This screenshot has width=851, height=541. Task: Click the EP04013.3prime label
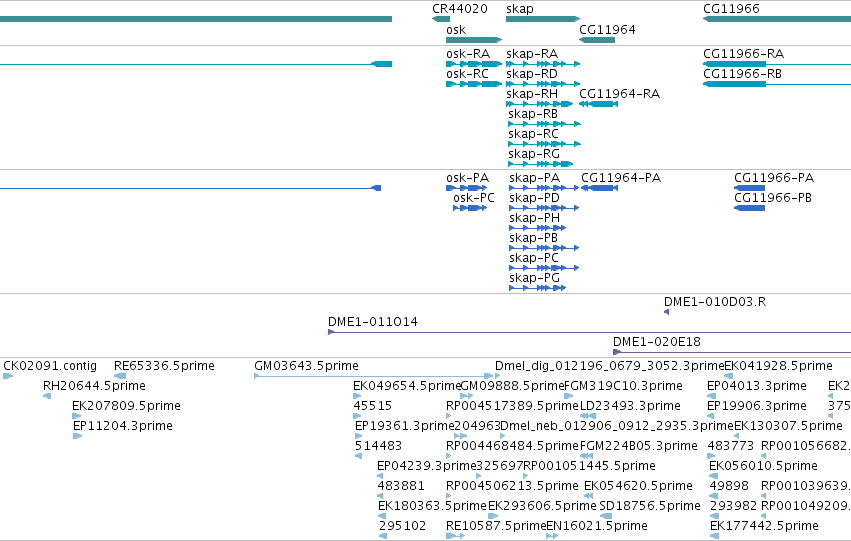pyautogui.click(x=757, y=386)
